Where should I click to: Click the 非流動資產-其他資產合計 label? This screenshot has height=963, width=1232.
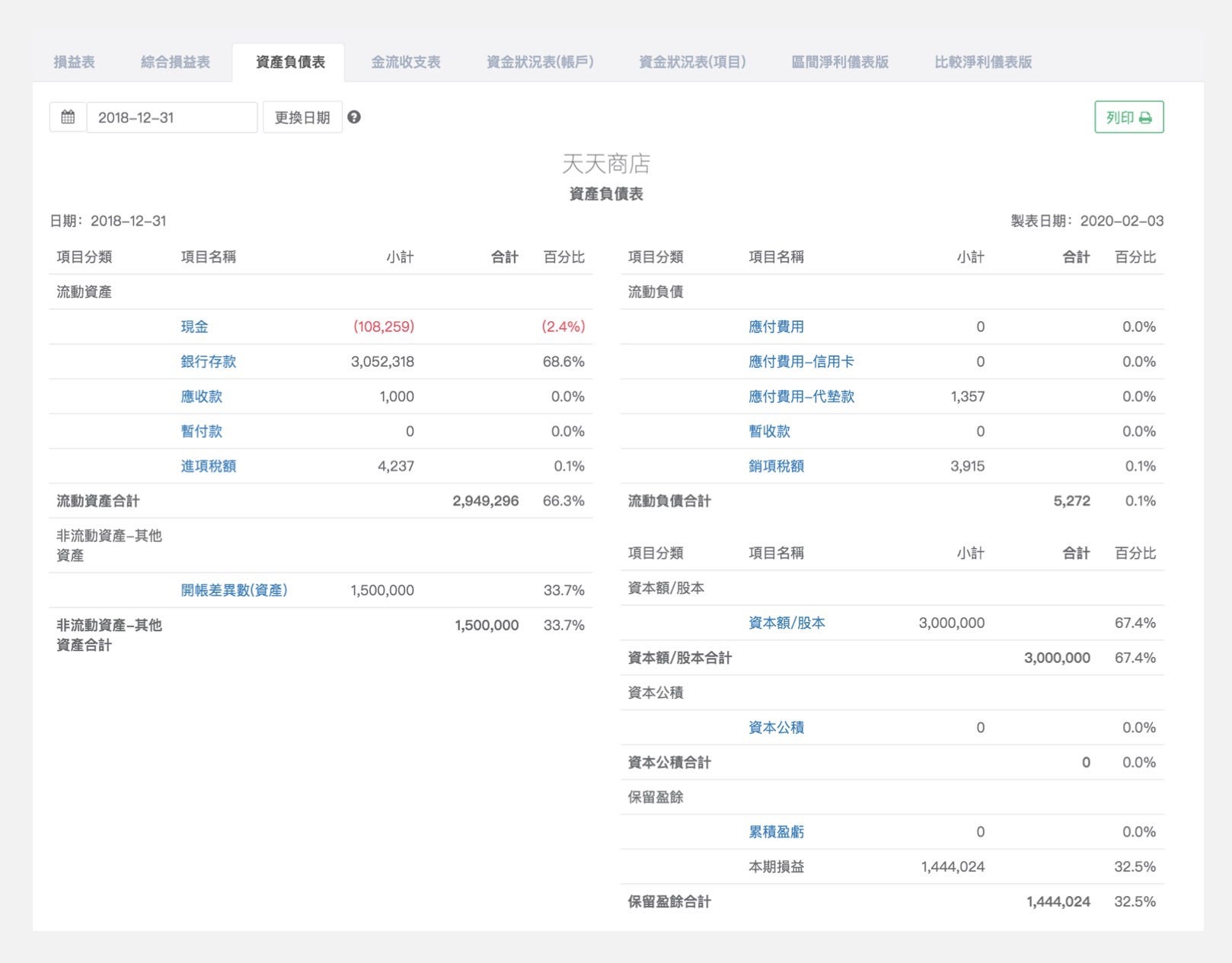tap(109, 635)
